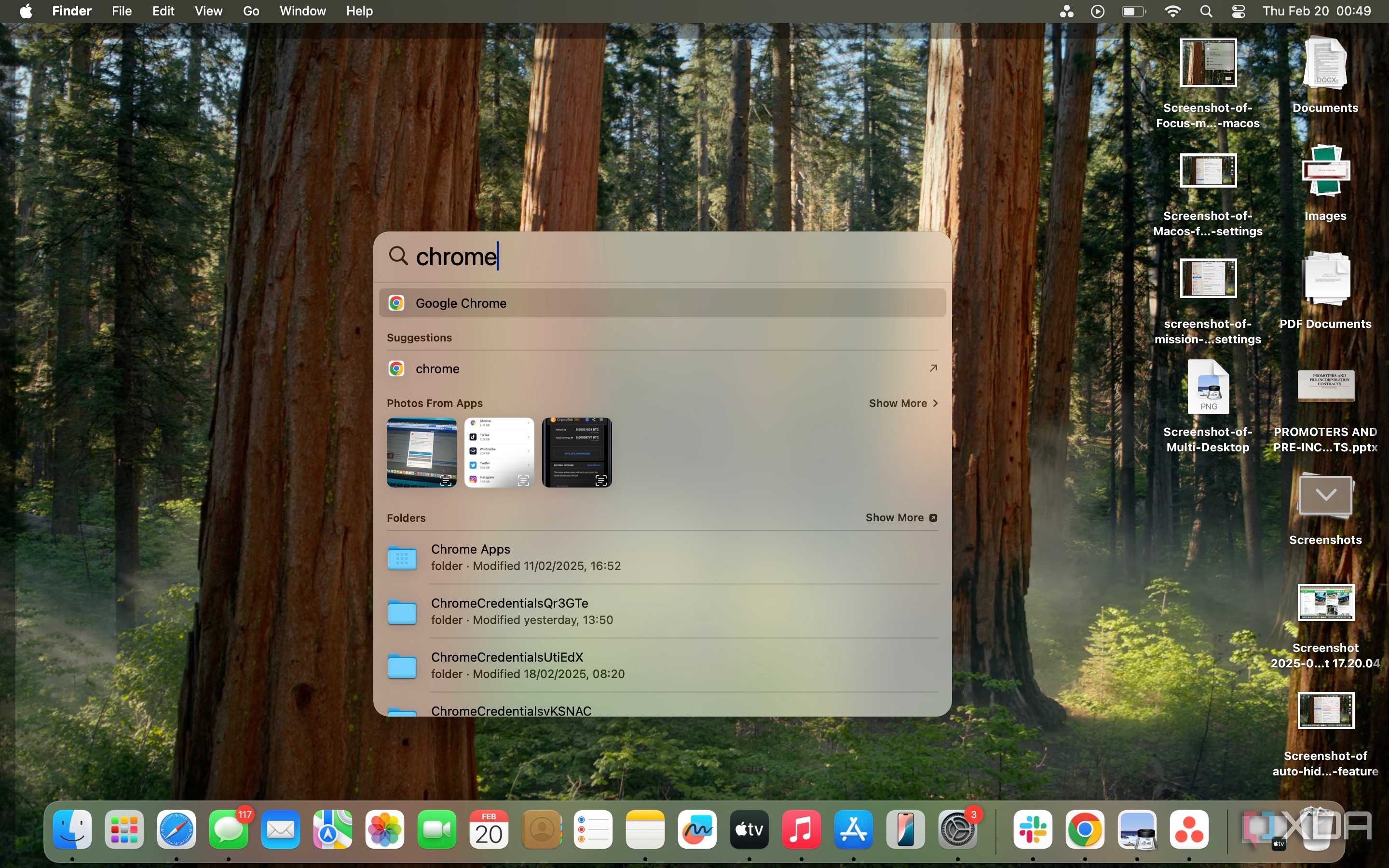This screenshot has width=1389, height=868.
Task: Open the Mail app in Dock
Action: 281,829
